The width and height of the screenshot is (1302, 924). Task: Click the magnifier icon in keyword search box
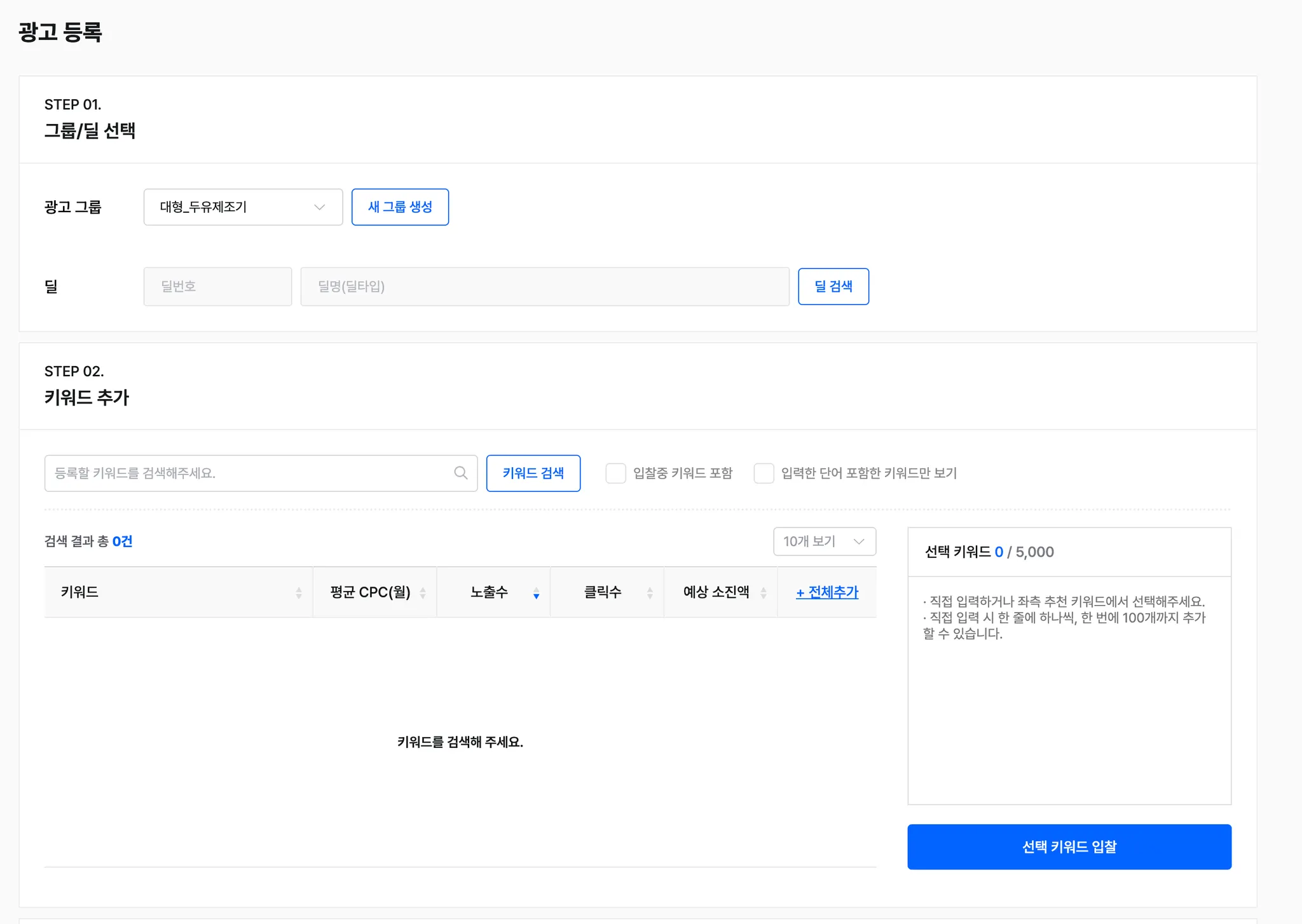point(461,473)
